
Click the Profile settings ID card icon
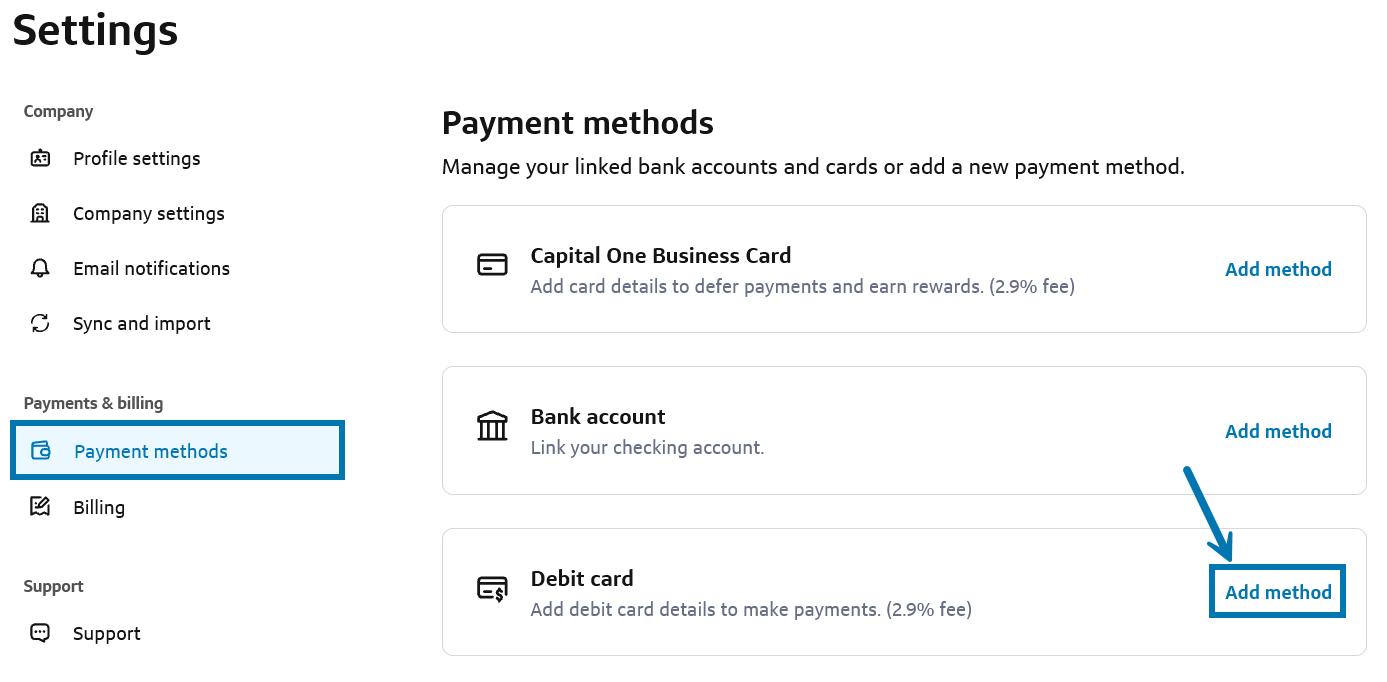40,158
